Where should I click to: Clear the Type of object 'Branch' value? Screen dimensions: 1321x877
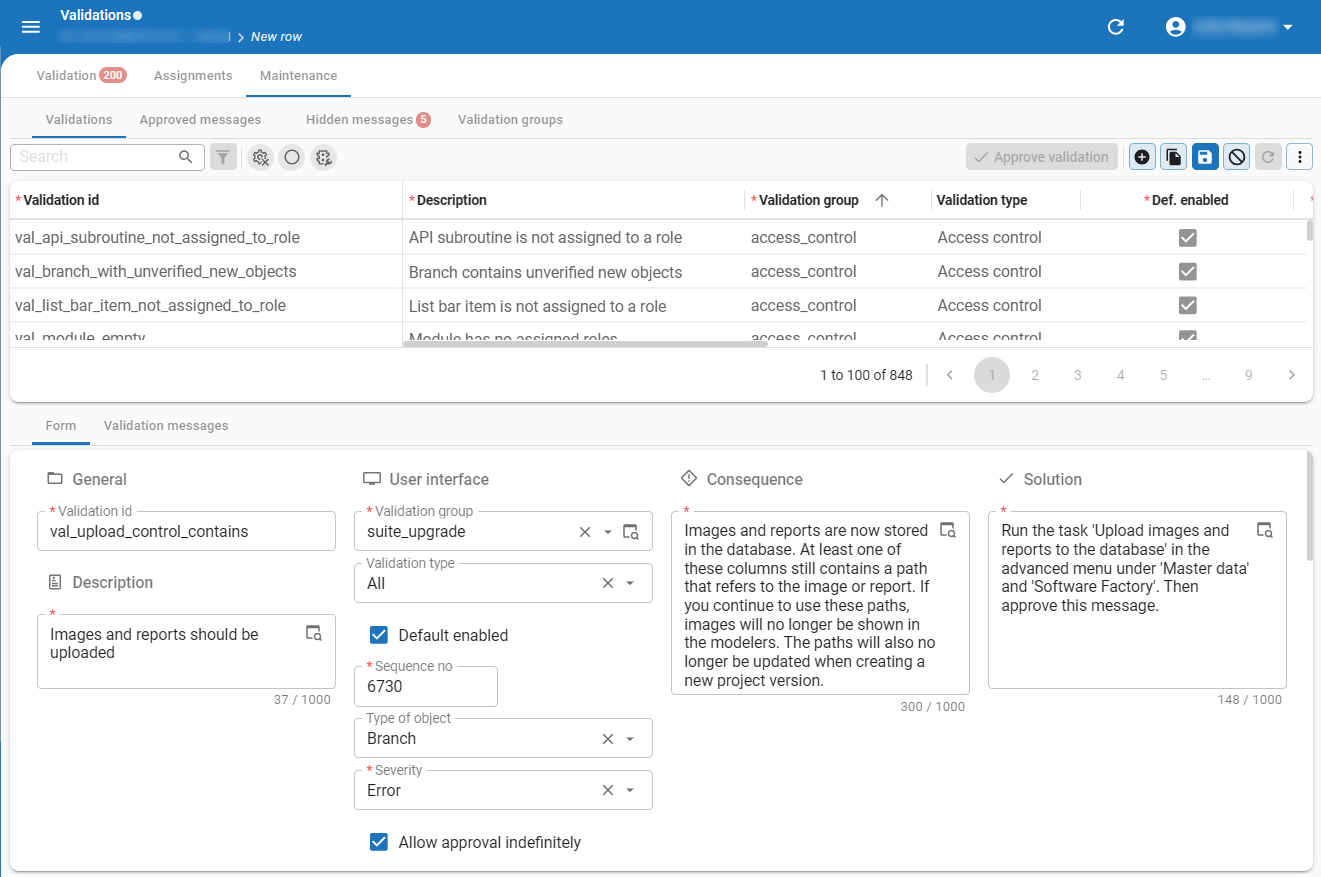607,739
